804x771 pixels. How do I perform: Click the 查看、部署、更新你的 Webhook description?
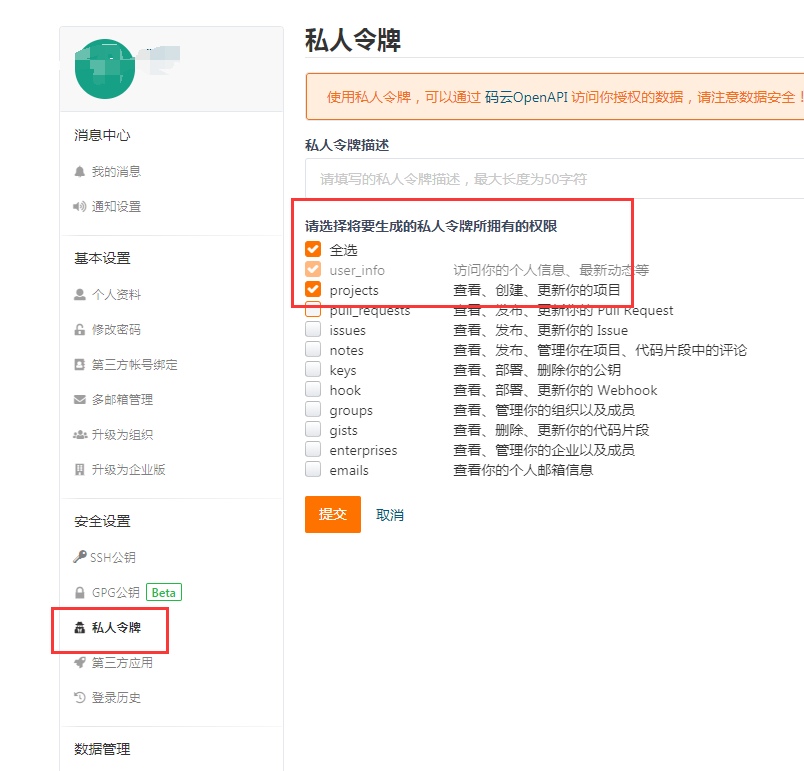click(555, 390)
